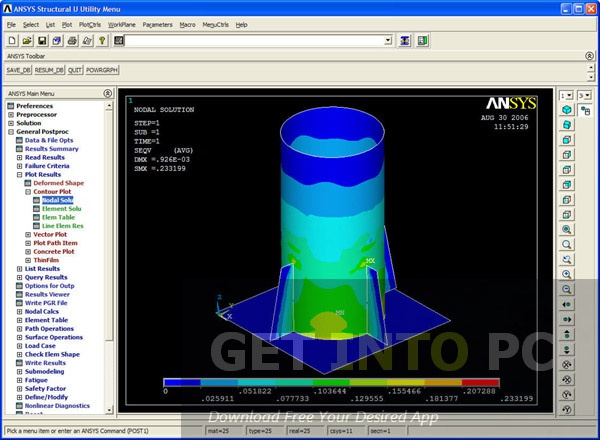Open the command input history dropdown
This screenshot has width=600, height=440.
pos(388,40)
